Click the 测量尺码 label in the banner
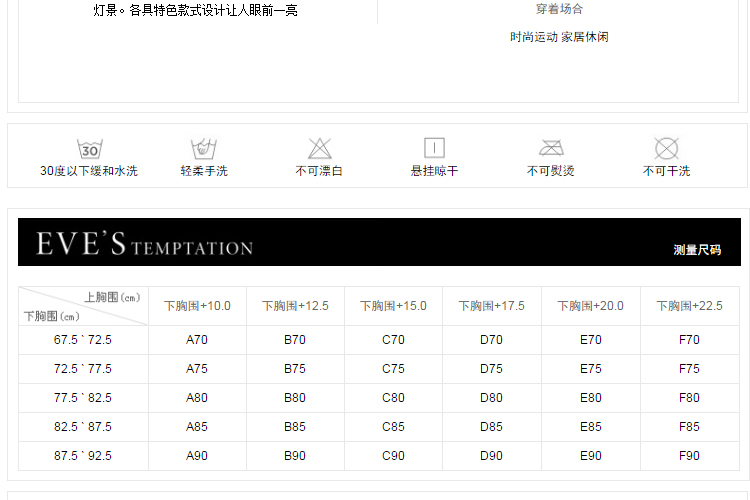The width and height of the screenshot is (750, 500). tap(696, 250)
